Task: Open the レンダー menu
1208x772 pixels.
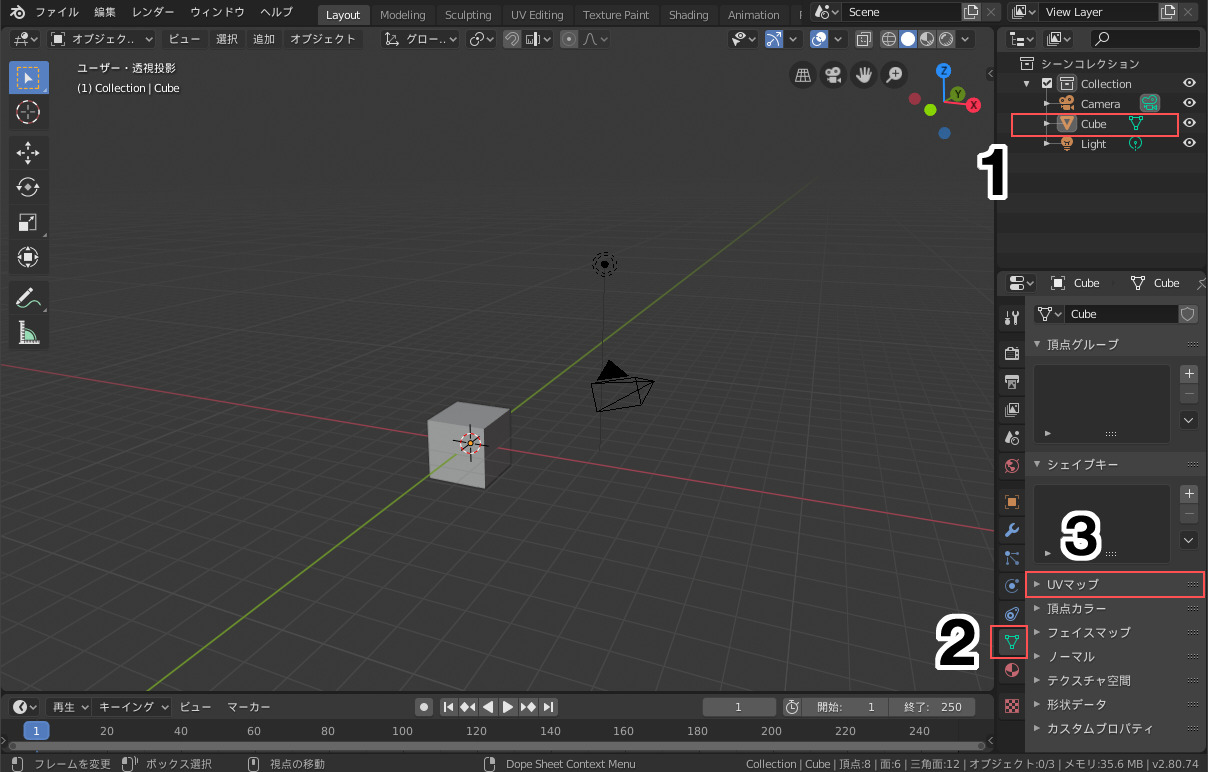Action: [x=152, y=12]
